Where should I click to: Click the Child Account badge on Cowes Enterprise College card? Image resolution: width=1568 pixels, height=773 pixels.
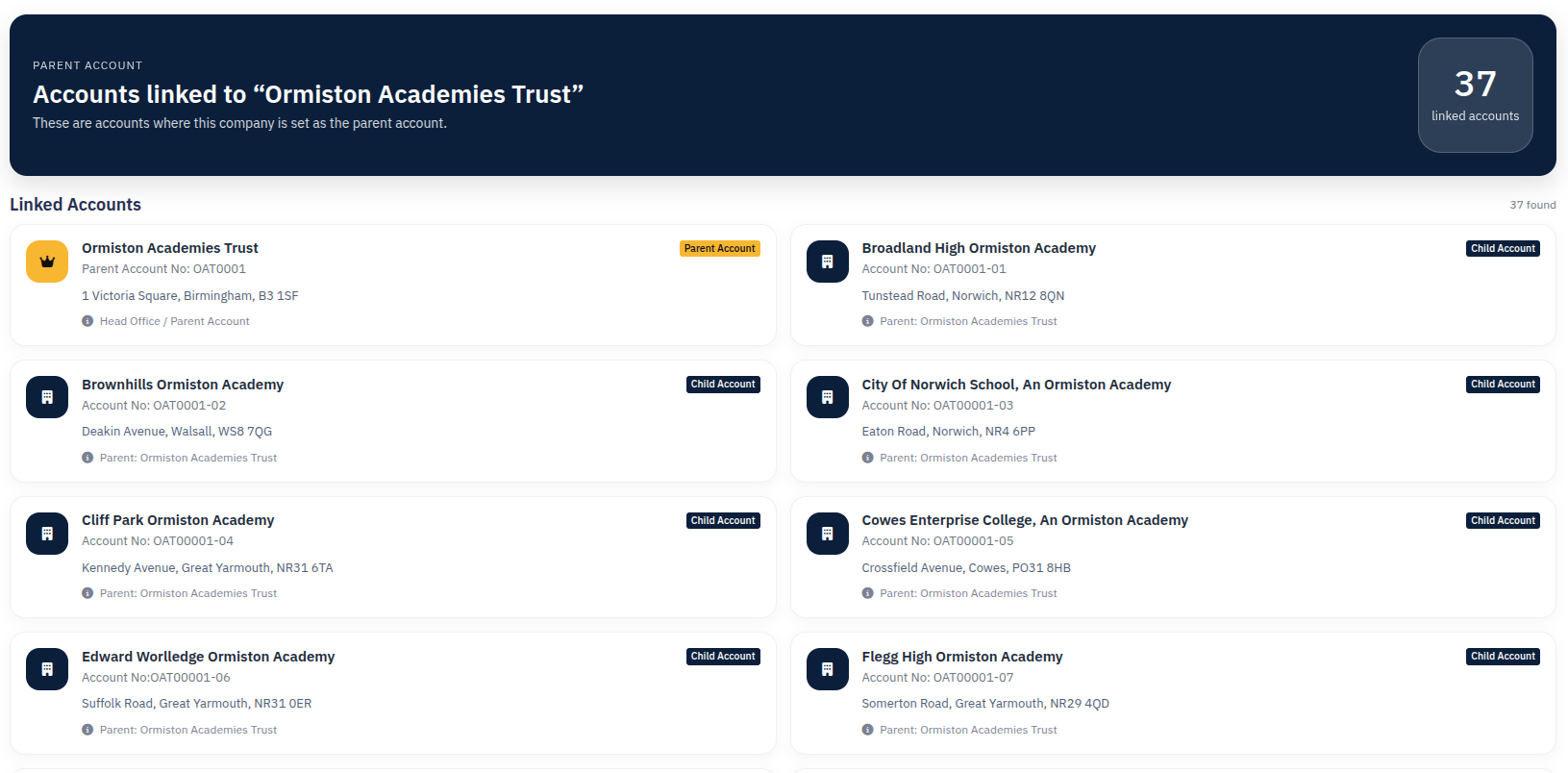tap(1504, 520)
